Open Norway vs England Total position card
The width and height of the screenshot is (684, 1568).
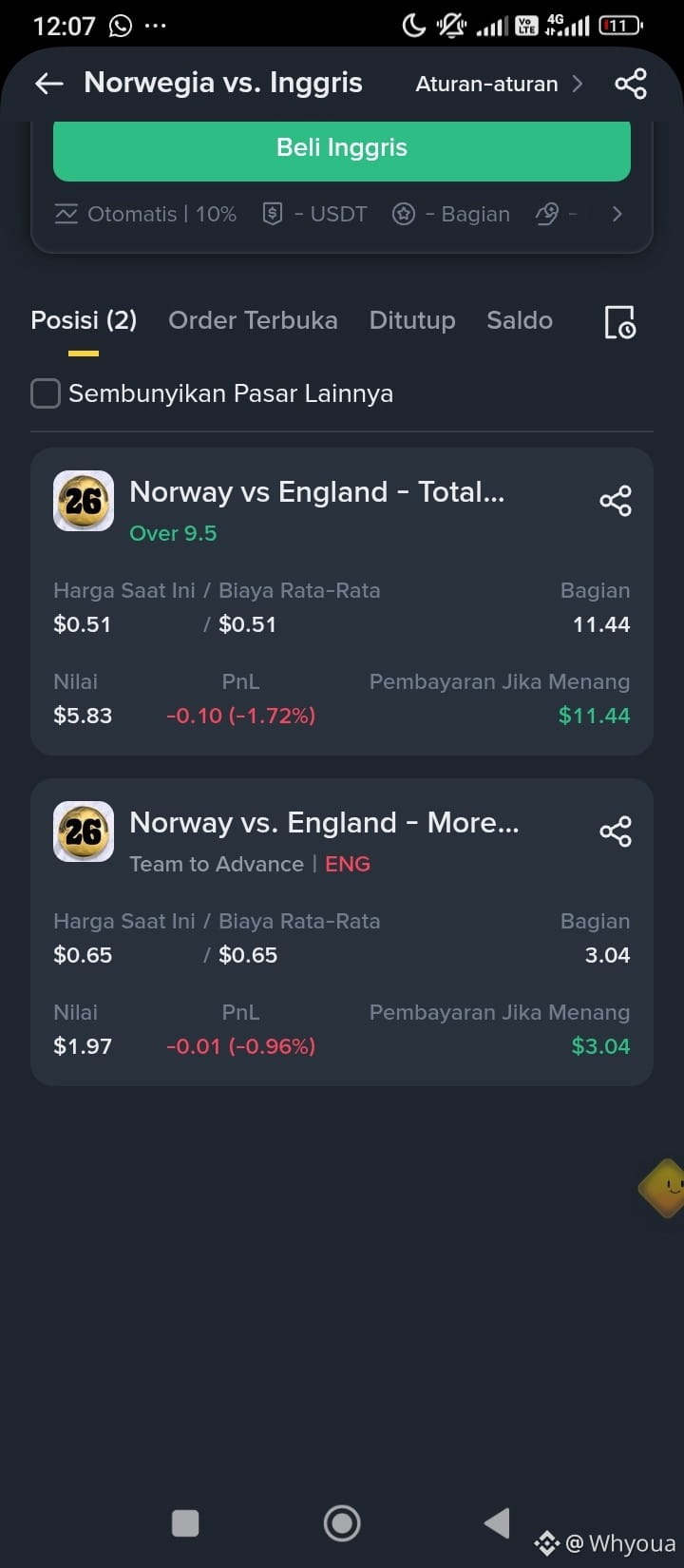342,602
